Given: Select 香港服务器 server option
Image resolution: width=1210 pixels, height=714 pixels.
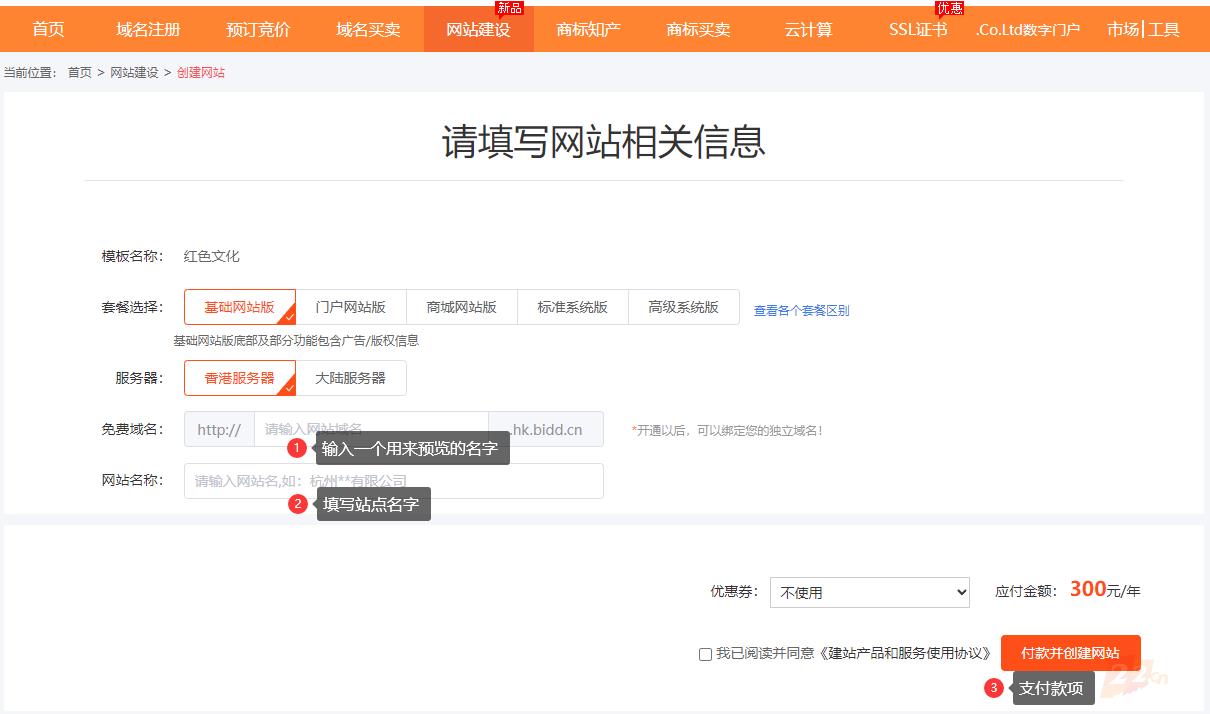Looking at the screenshot, I should 240,378.
